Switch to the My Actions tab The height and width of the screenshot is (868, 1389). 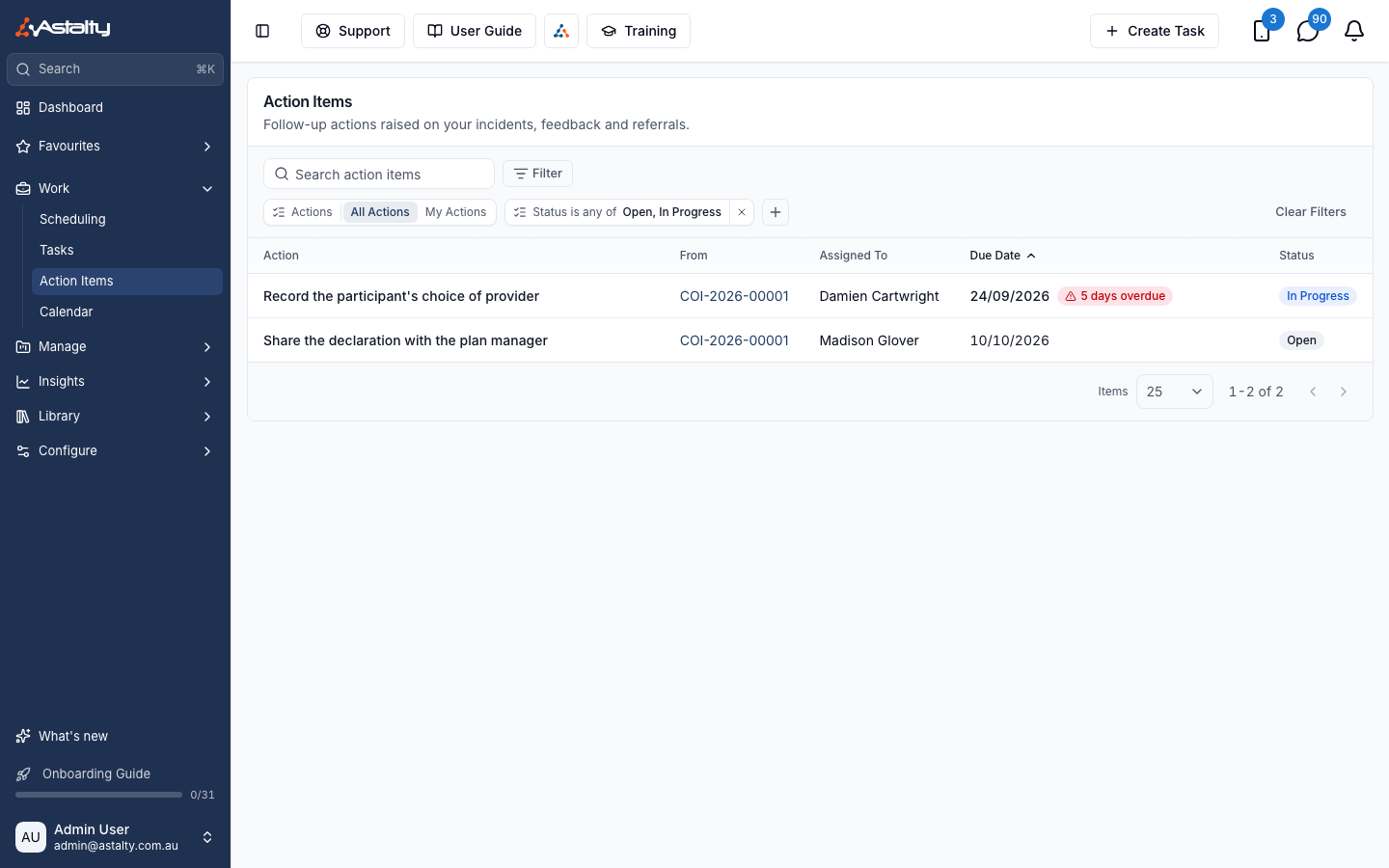(455, 212)
